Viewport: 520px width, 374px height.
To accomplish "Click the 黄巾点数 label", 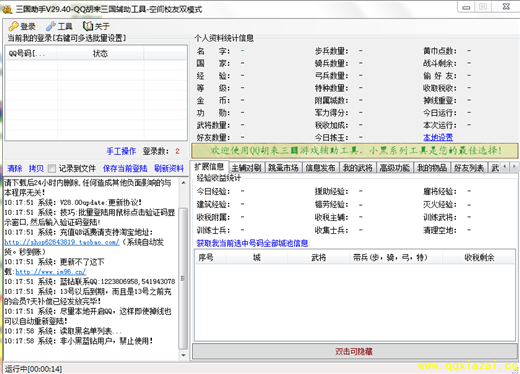I will pos(440,51).
